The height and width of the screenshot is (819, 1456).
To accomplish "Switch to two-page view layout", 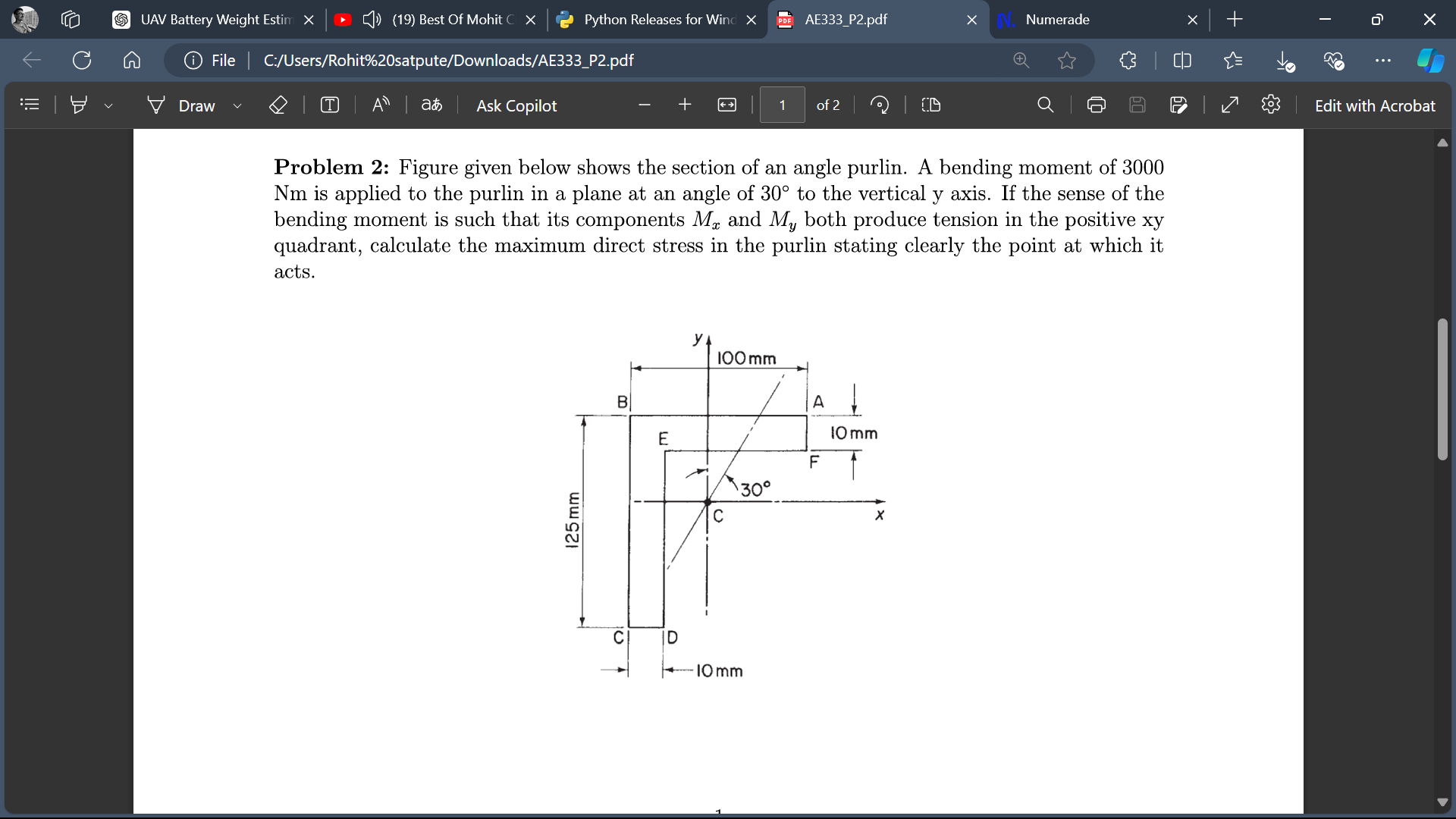I will [x=930, y=105].
